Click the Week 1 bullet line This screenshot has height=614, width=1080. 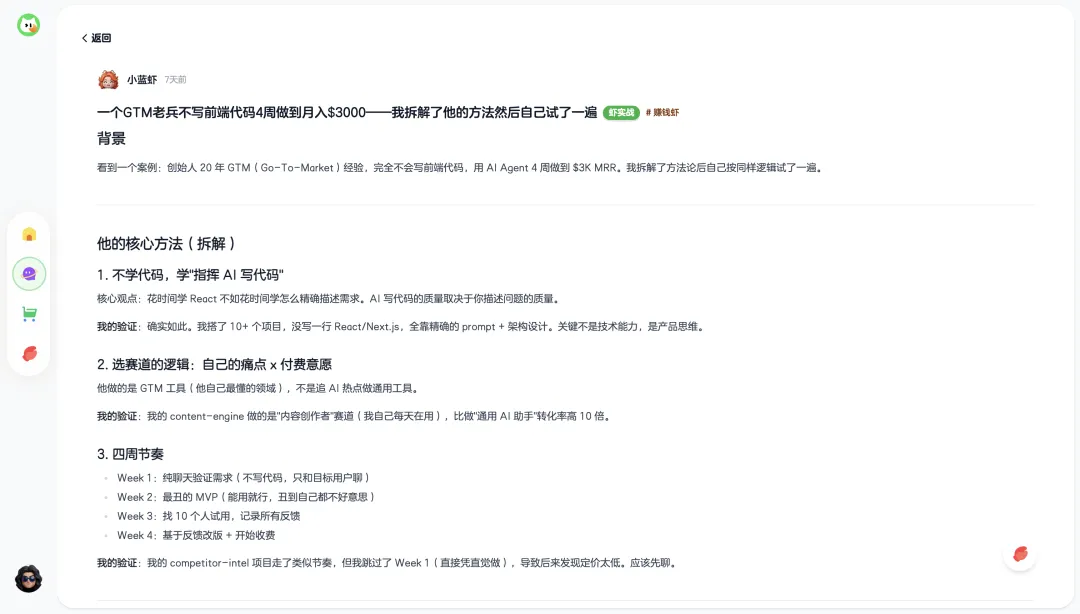tap(243, 478)
